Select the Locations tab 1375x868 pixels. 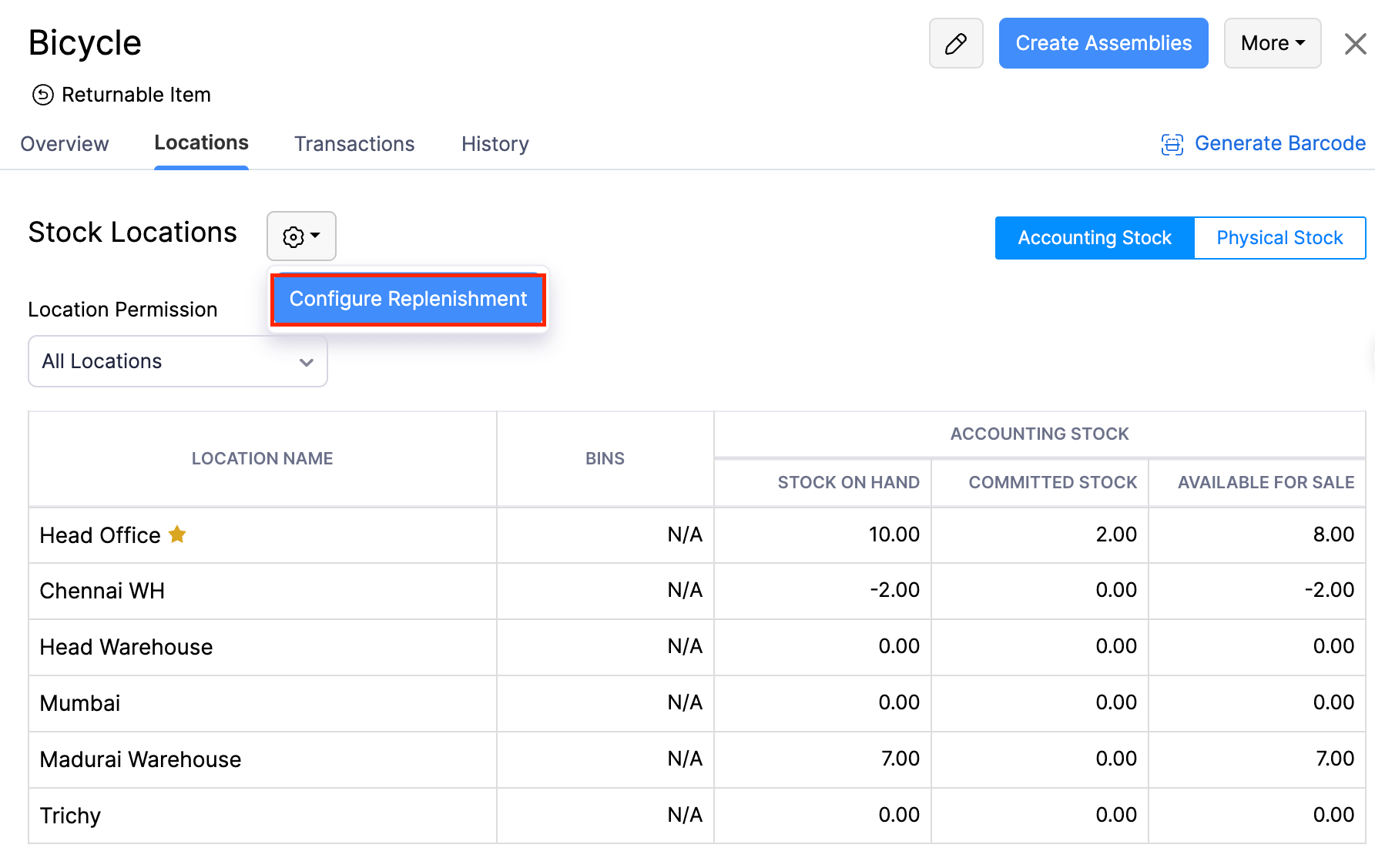point(201,143)
